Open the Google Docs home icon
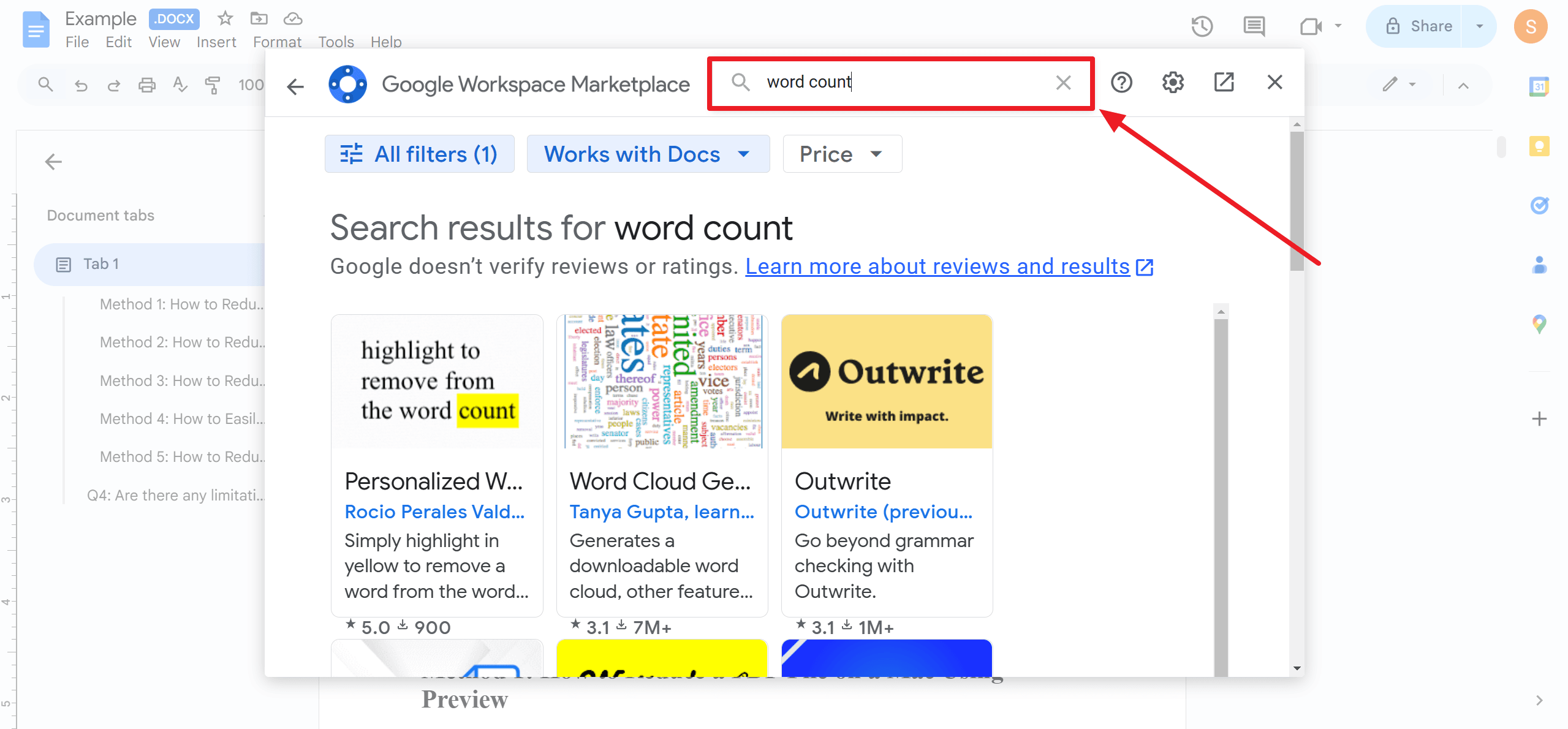This screenshot has width=1568, height=729. point(36,28)
